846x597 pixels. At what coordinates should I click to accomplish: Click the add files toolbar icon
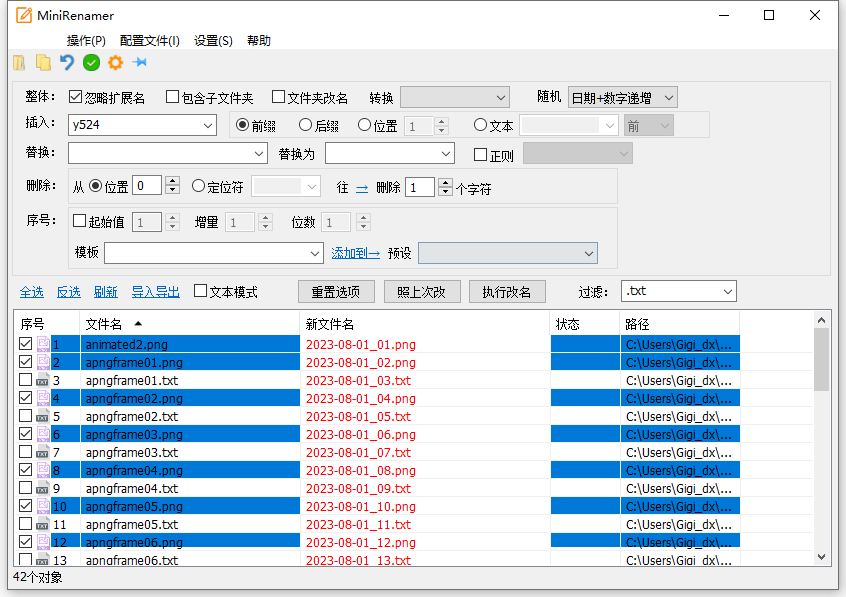43,63
